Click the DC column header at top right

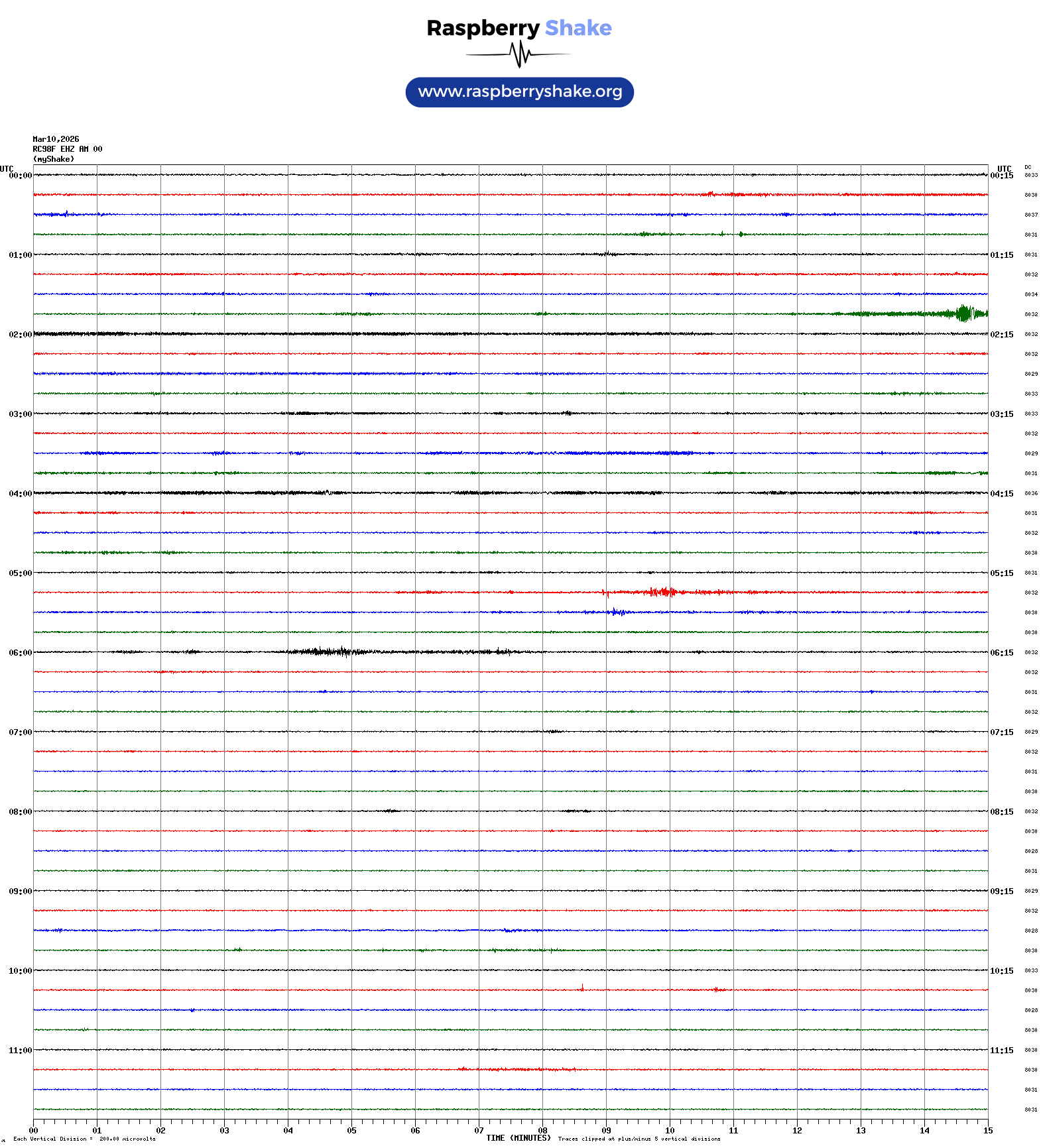[1028, 168]
